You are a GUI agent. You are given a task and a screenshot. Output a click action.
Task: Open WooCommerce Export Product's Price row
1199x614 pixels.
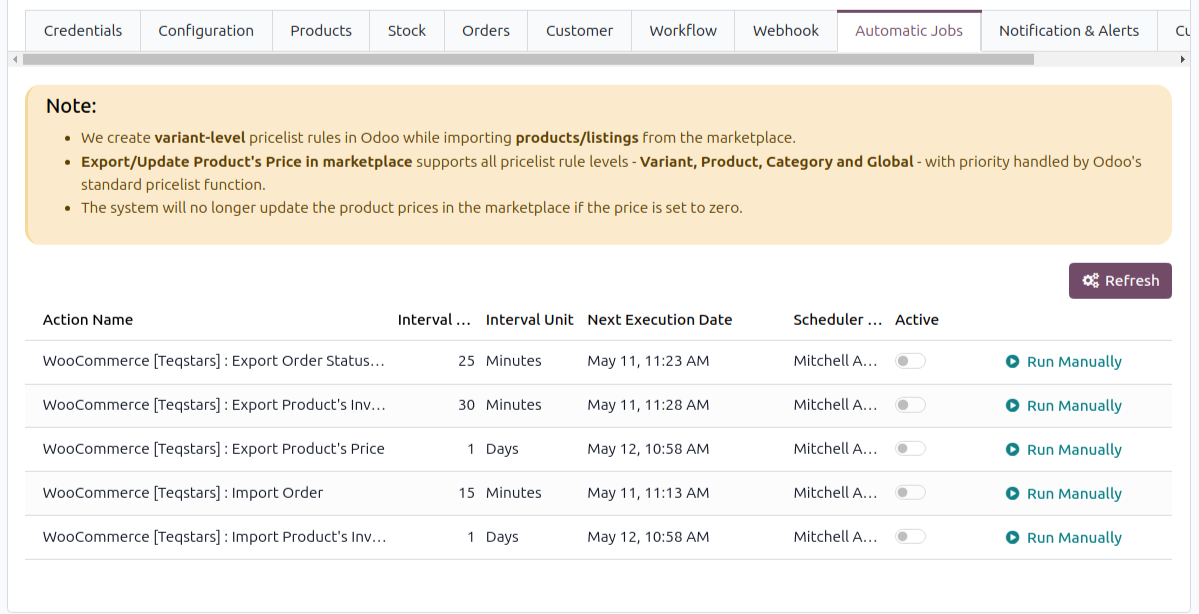(598, 450)
